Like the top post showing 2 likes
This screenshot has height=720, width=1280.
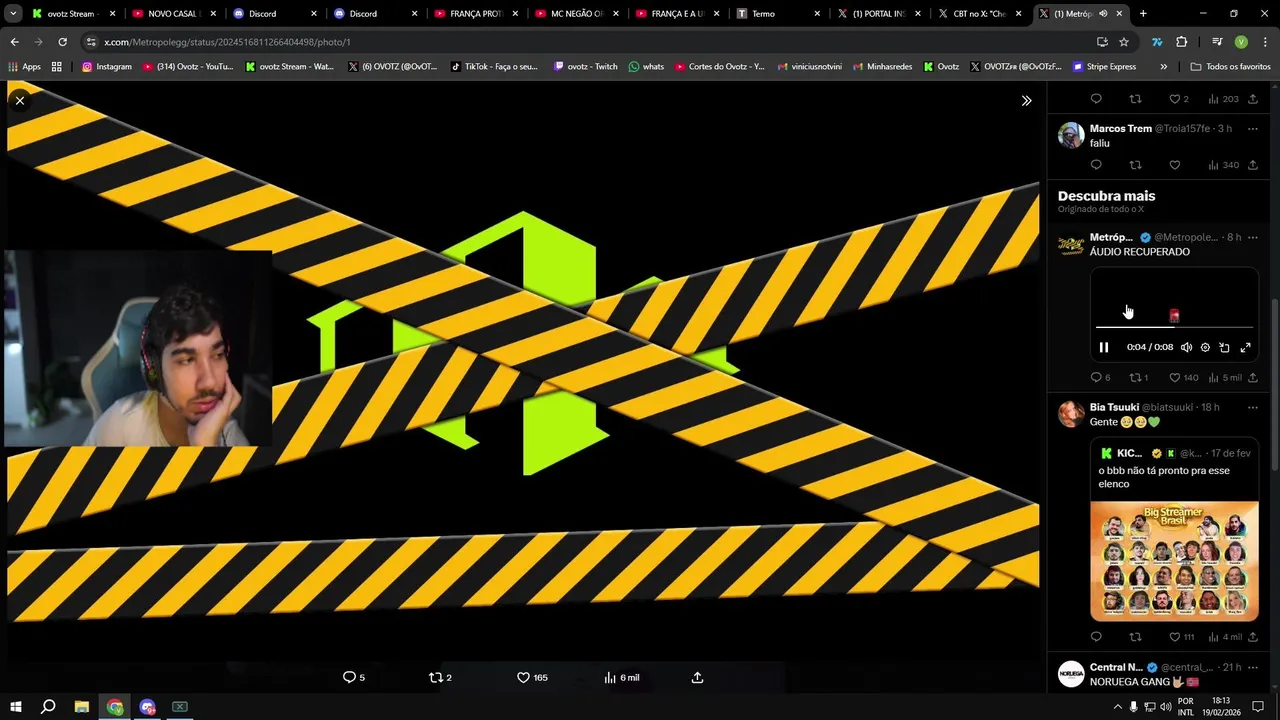[x=1179, y=99]
